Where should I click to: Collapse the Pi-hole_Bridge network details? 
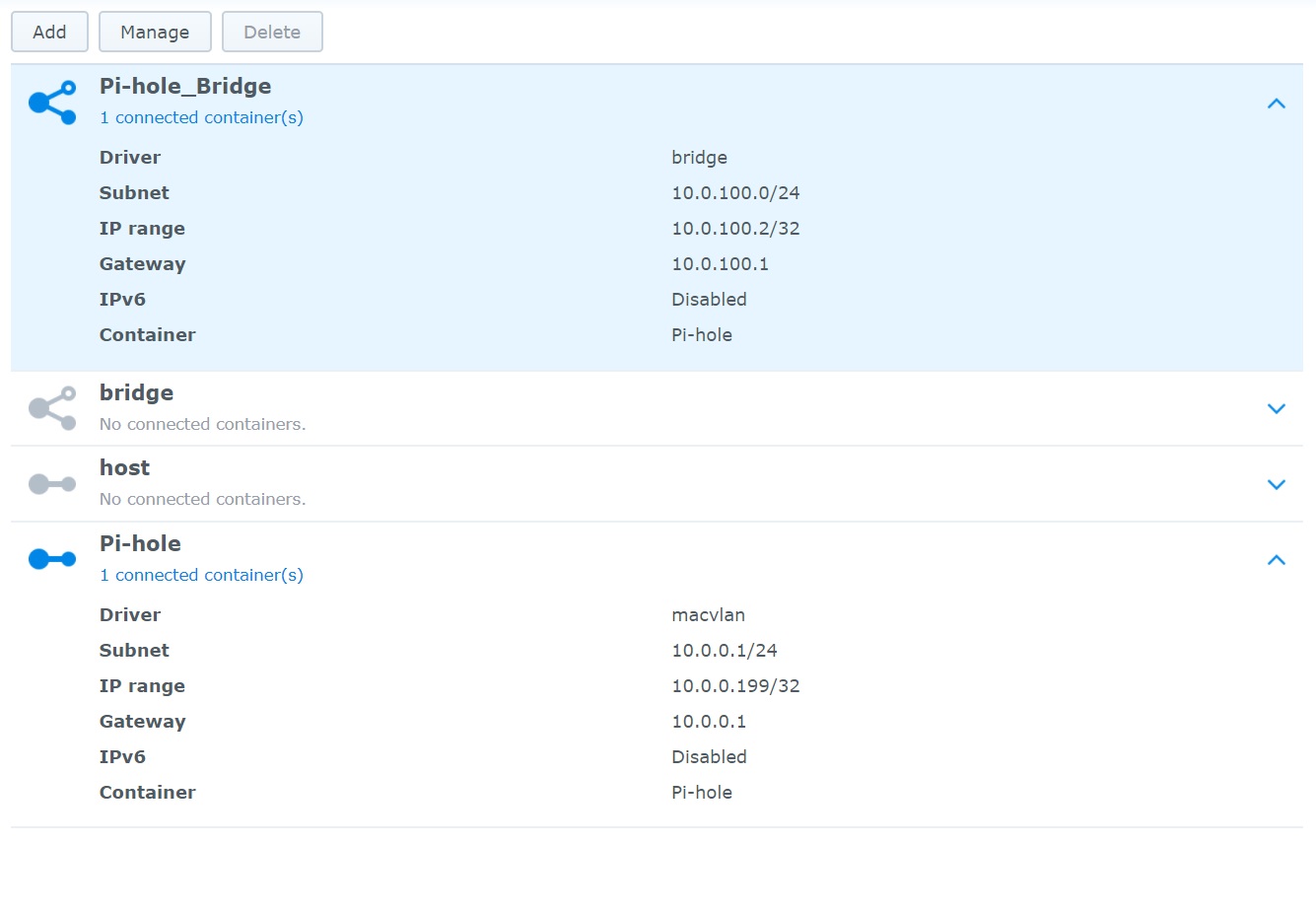click(1276, 104)
